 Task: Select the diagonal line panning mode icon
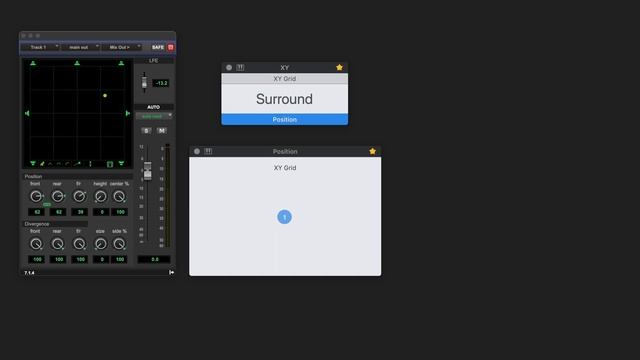click(x=78, y=164)
